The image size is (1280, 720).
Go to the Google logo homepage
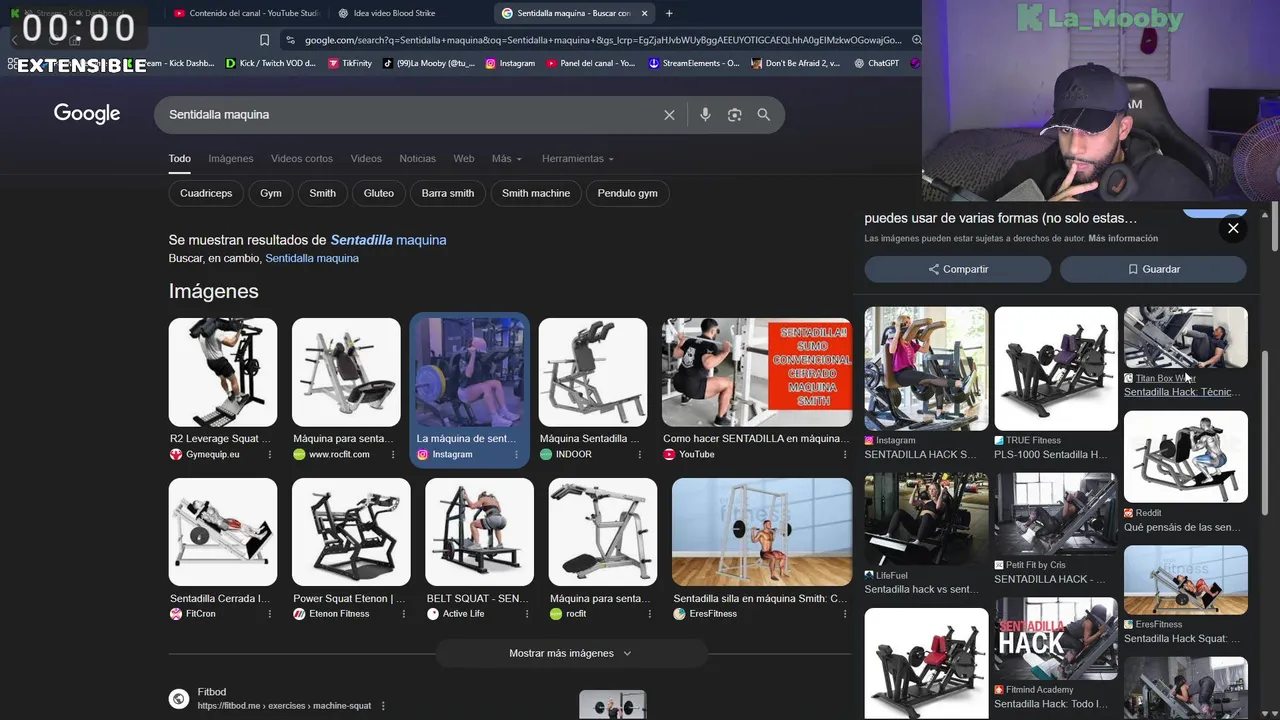[x=87, y=114]
